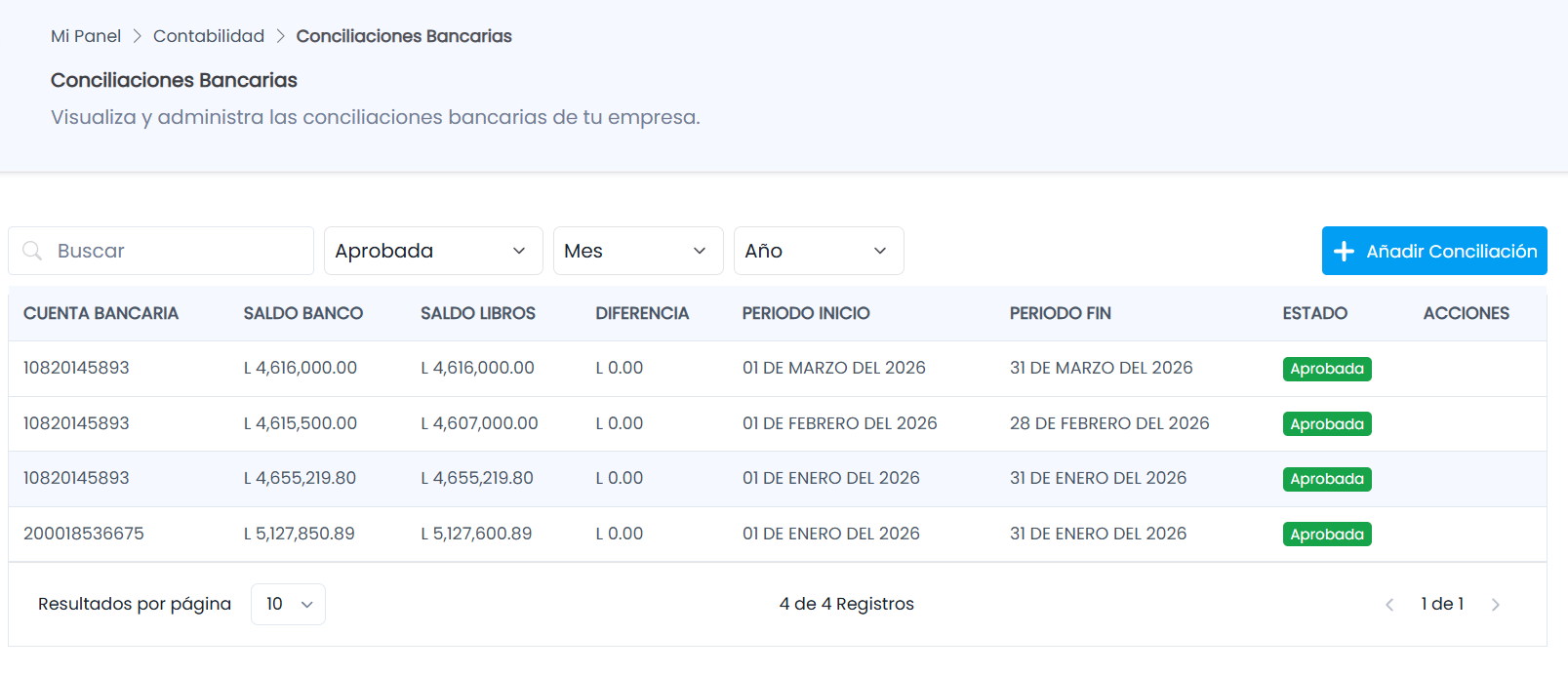1568x675 pixels.
Task: Click 01 DE FEBRERO DEL 2026
Action: click(839, 423)
